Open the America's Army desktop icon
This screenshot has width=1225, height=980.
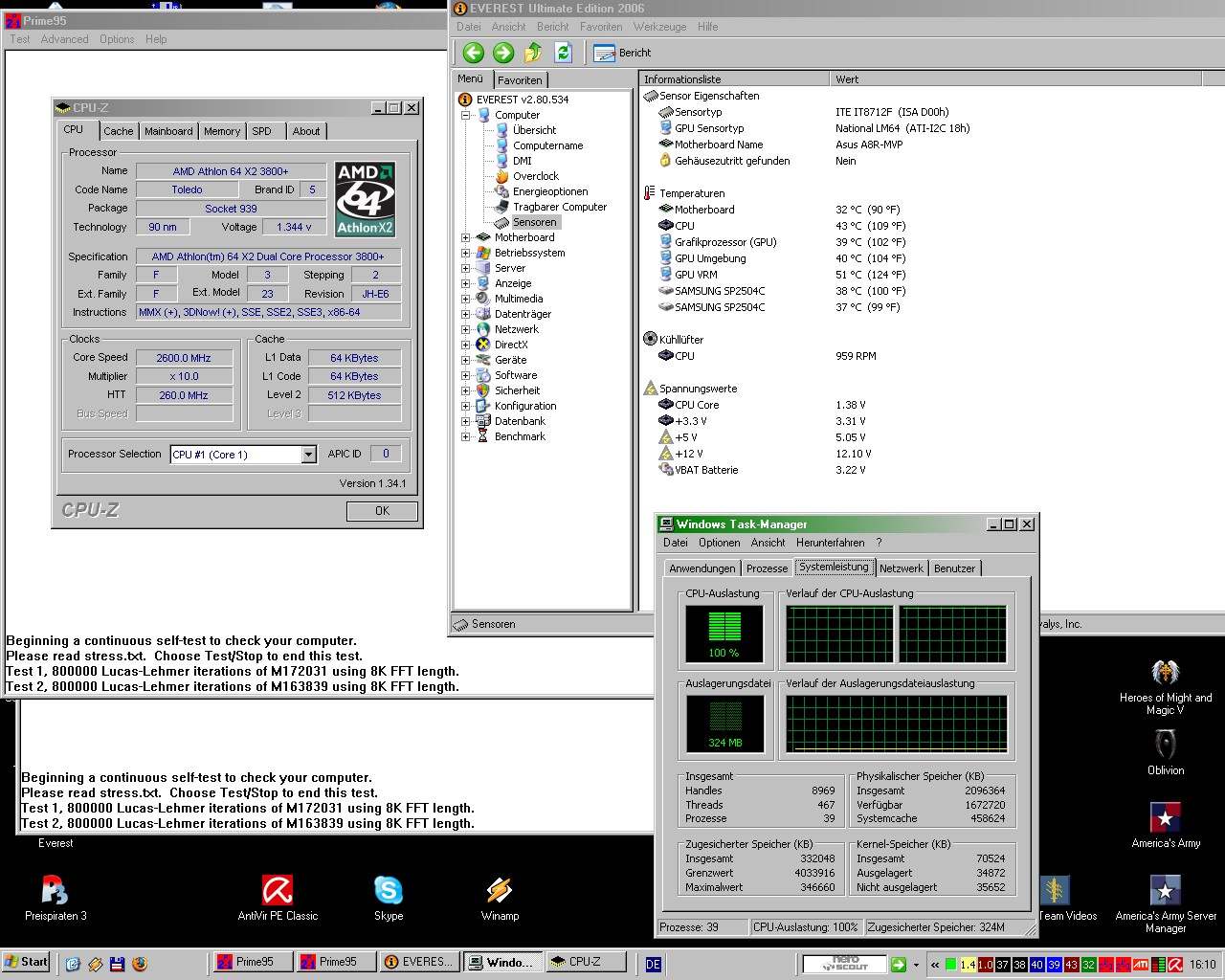click(x=1165, y=825)
